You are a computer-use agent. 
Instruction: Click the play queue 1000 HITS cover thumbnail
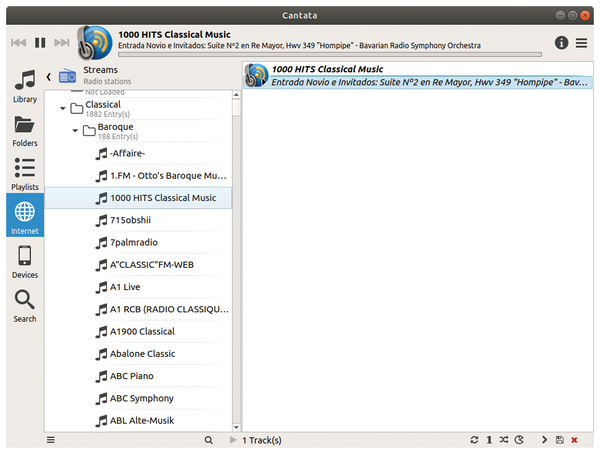[256, 75]
